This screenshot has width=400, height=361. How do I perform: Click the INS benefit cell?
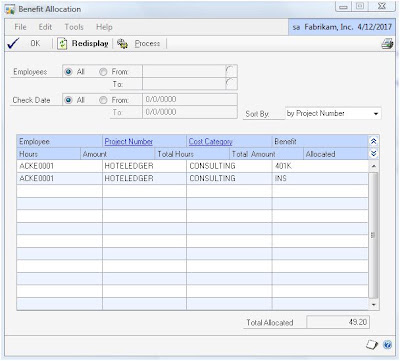click(320, 178)
